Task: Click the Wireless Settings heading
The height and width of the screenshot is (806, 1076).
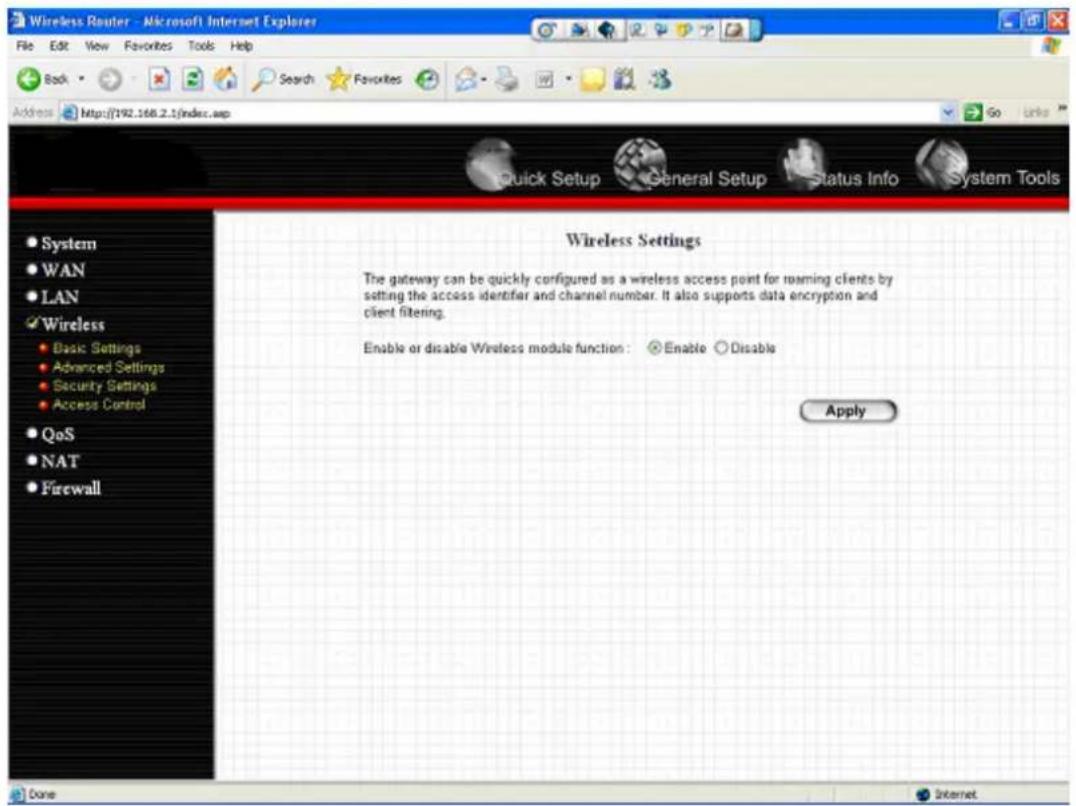Action: [633, 240]
